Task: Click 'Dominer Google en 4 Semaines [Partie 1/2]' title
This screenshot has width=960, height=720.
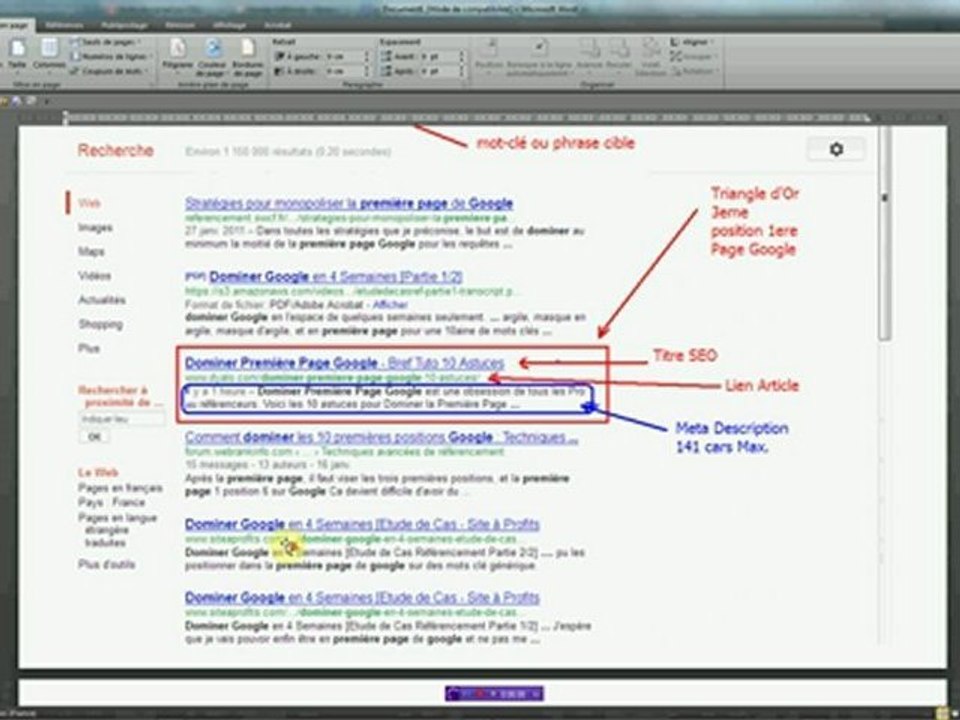Action: [x=336, y=277]
